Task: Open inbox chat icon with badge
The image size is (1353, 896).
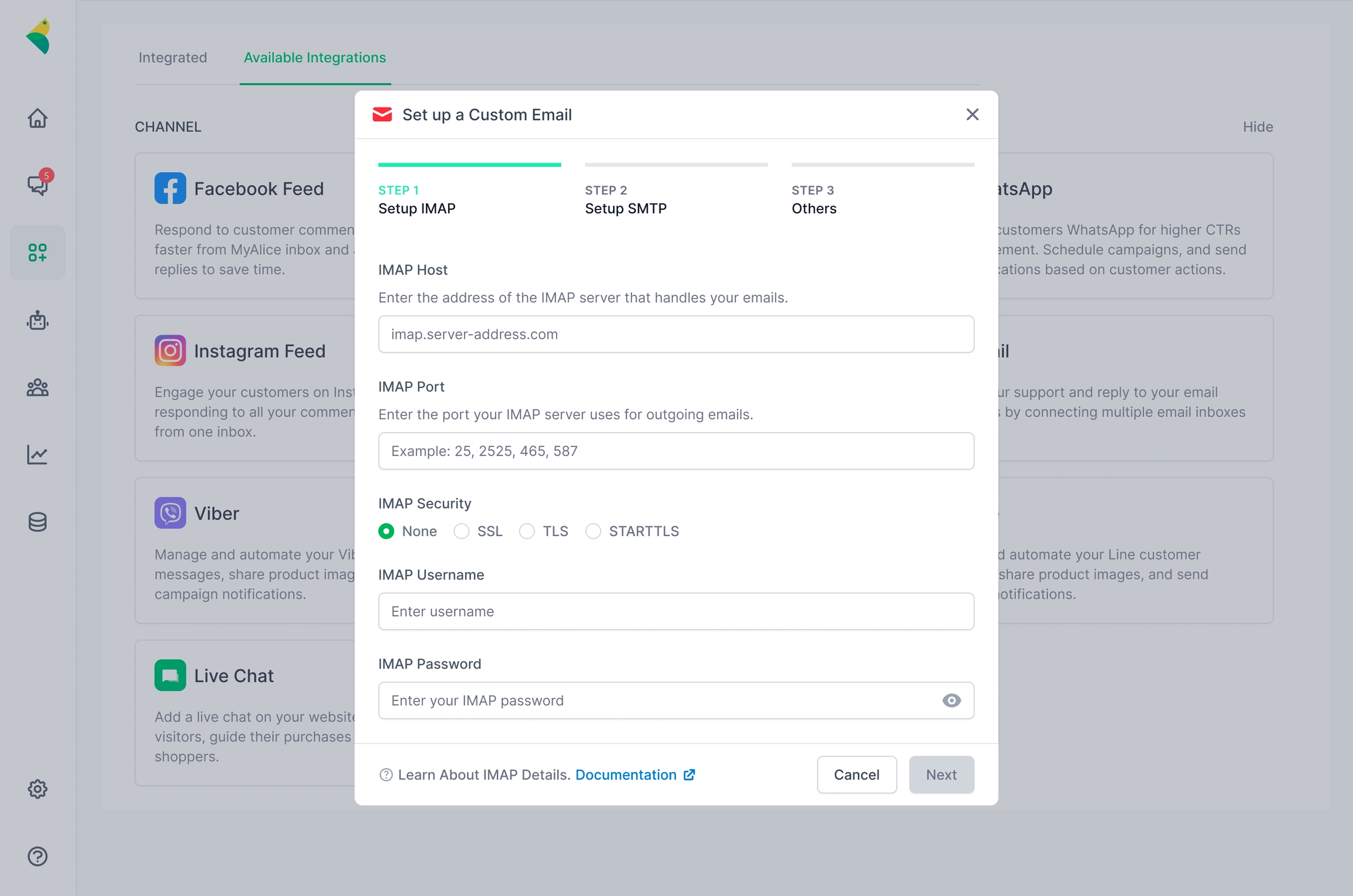Action: pyautogui.click(x=38, y=185)
